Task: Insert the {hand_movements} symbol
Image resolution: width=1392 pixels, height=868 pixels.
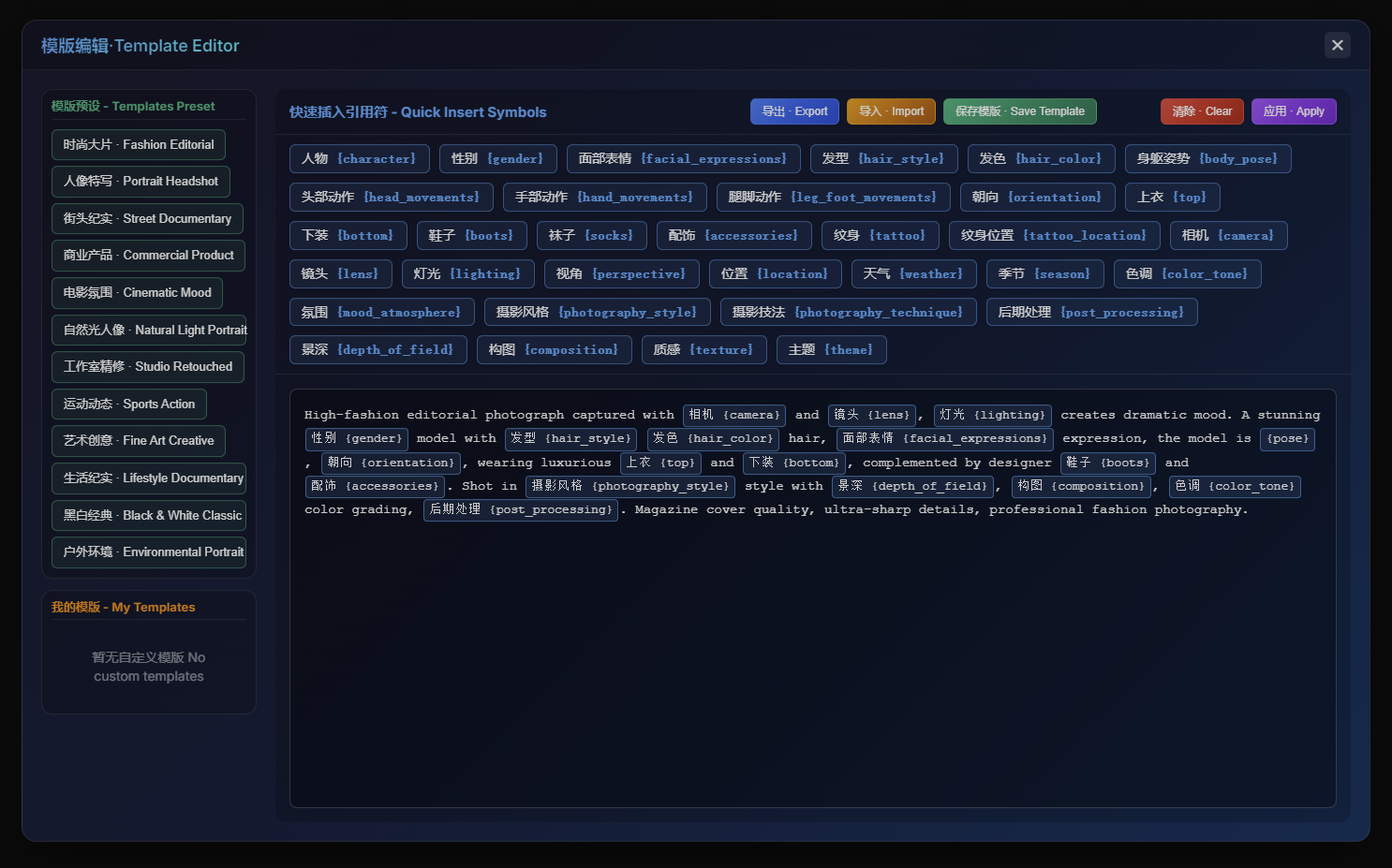Action: pos(605,198)
